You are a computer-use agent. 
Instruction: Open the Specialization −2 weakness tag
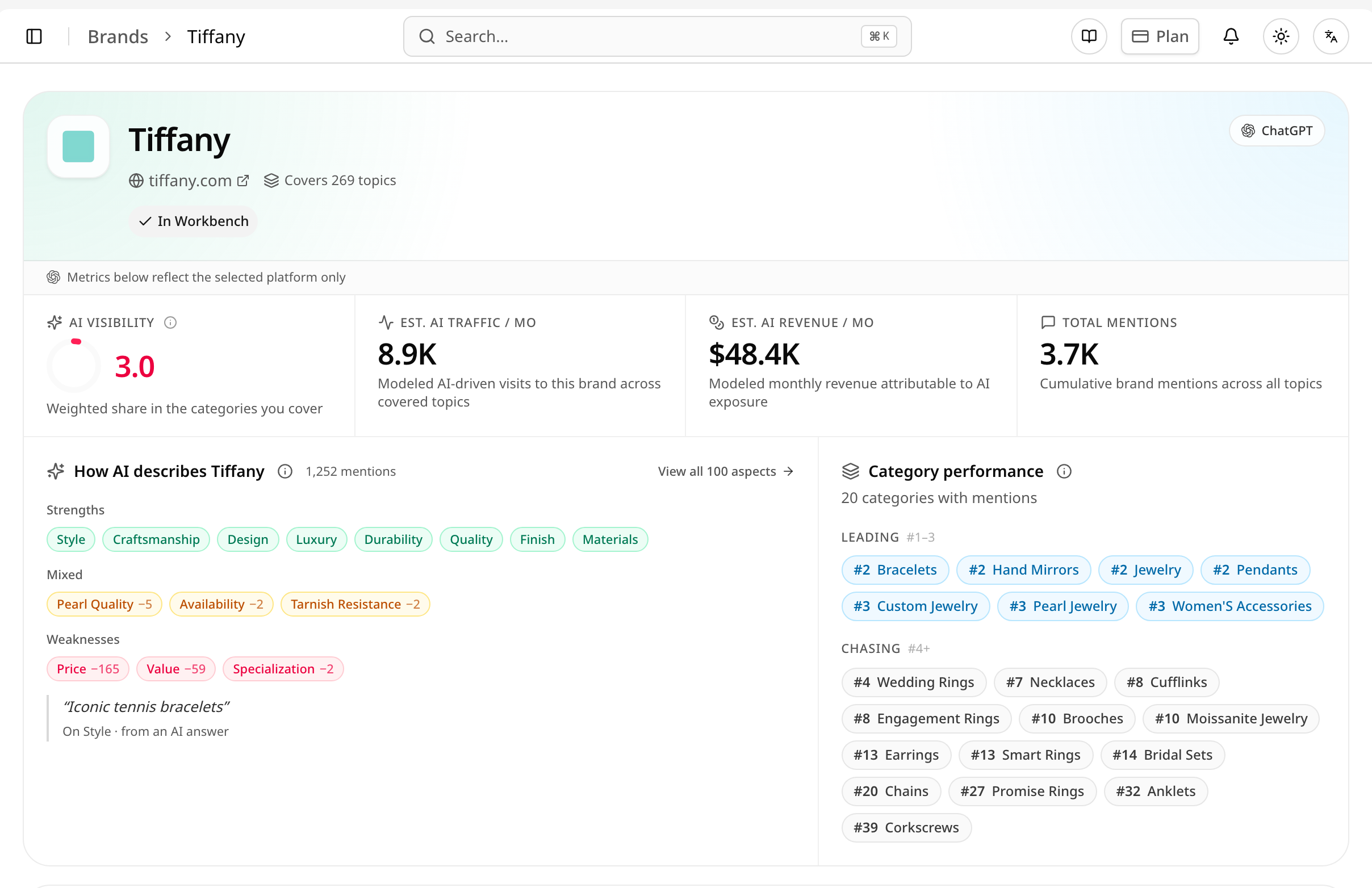pyautogui.click(x=283, y=668)
